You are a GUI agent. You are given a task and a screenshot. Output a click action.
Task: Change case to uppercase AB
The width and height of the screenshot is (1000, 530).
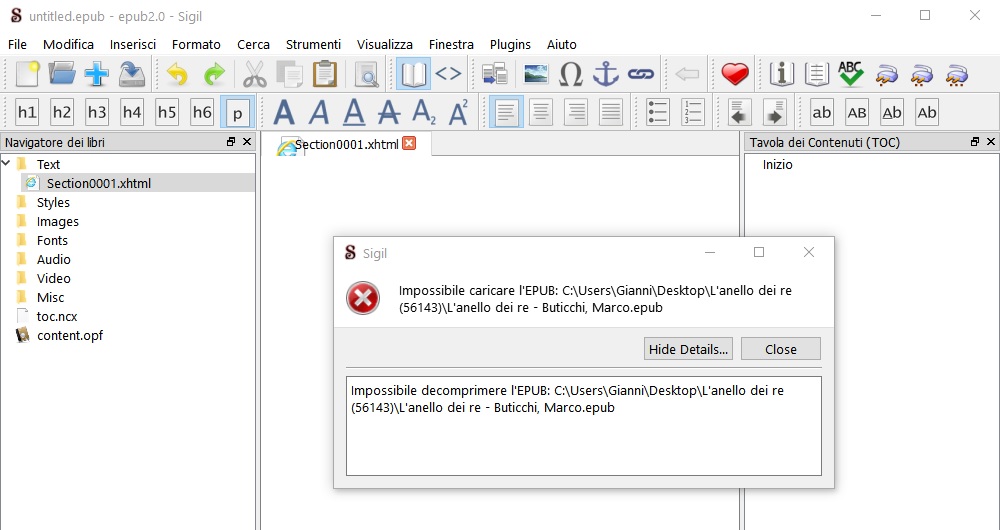pos(857,112)
